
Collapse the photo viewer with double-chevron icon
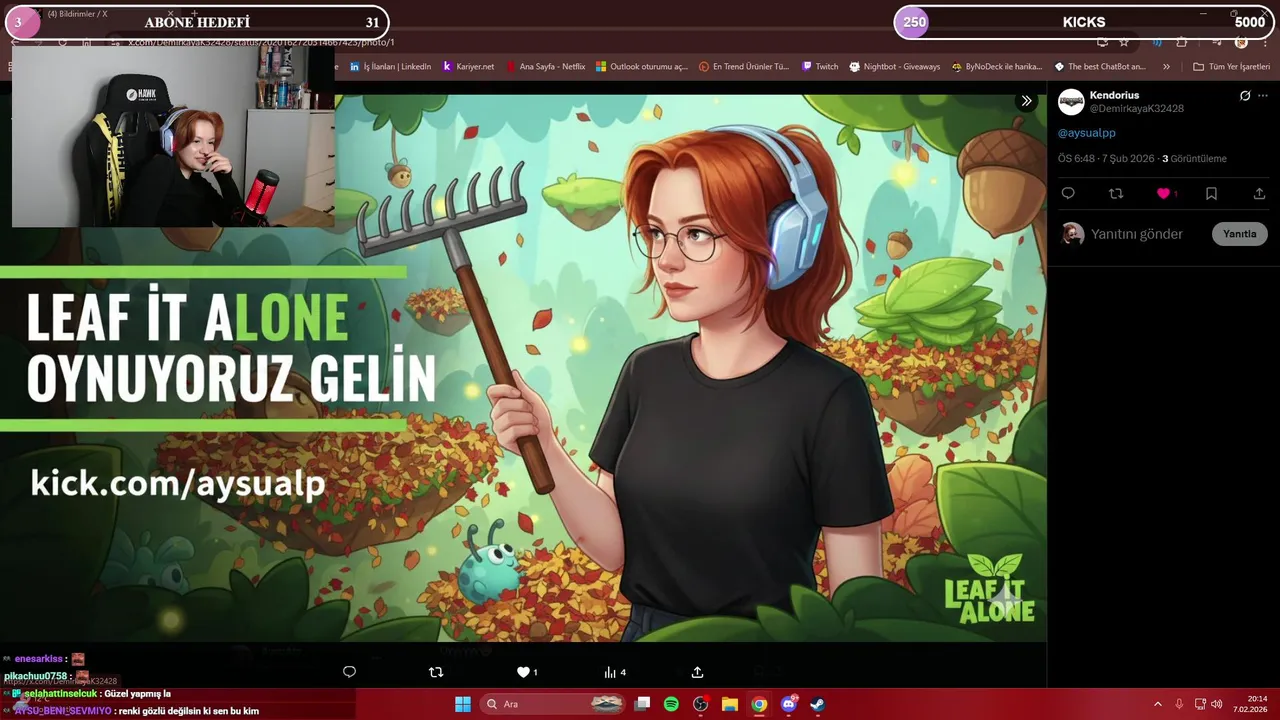coord(1026,101)
